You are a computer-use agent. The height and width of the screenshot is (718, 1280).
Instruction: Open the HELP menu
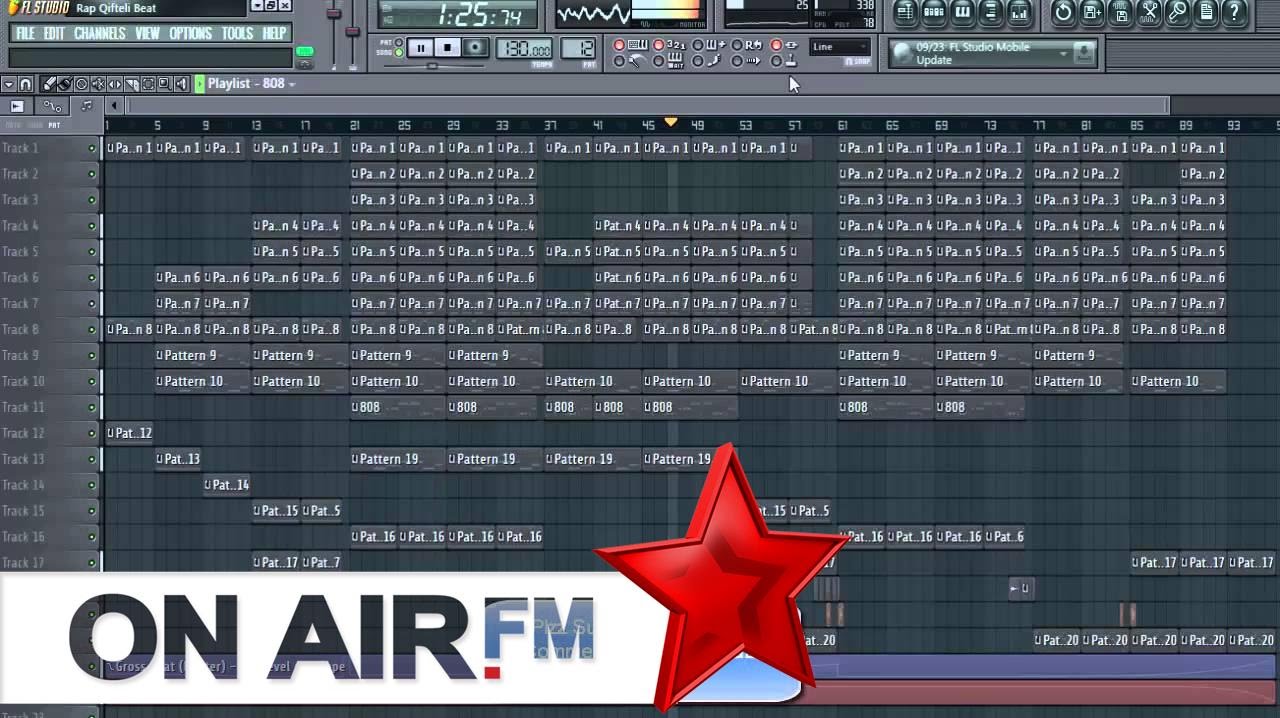[274, 33]
